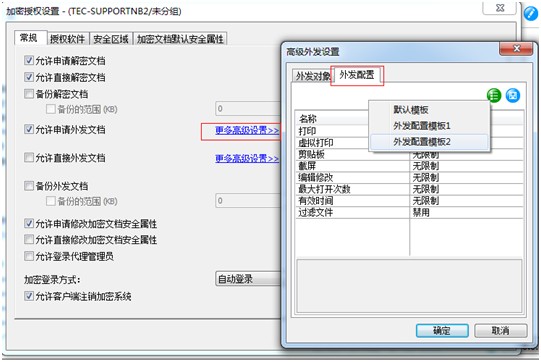This screenshot has width=541, height=362.
Task: Switch to the 常规 tab
Action: point(29,38)
